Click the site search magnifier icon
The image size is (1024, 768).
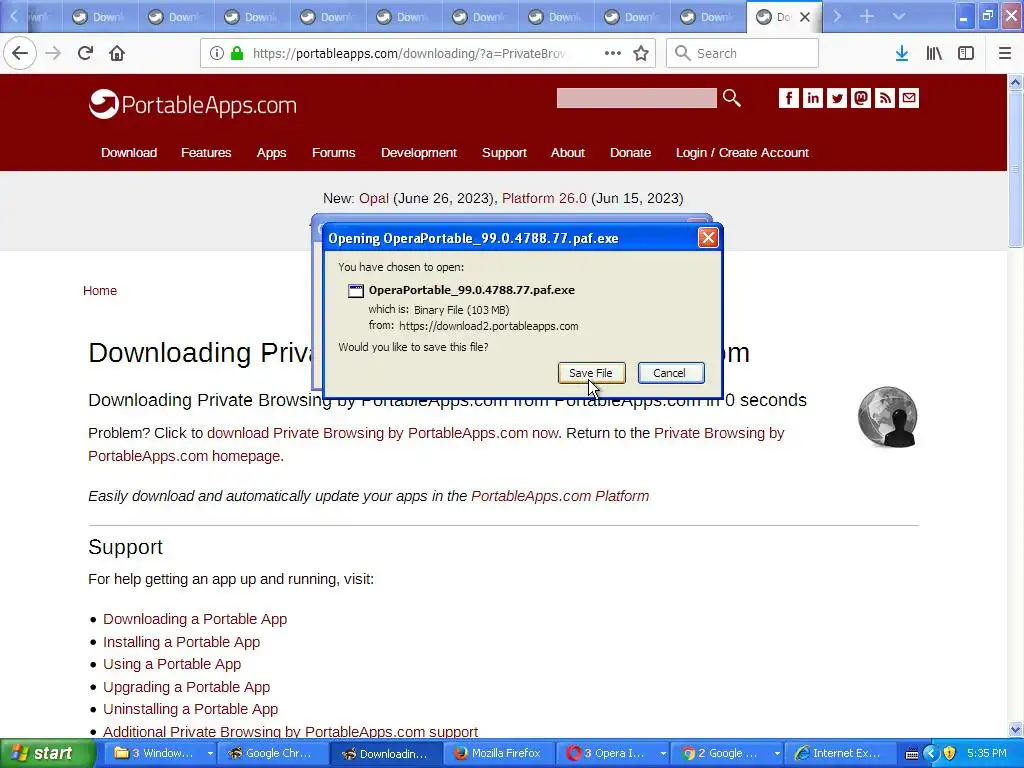pyautogui.click(x=732, y=98)
